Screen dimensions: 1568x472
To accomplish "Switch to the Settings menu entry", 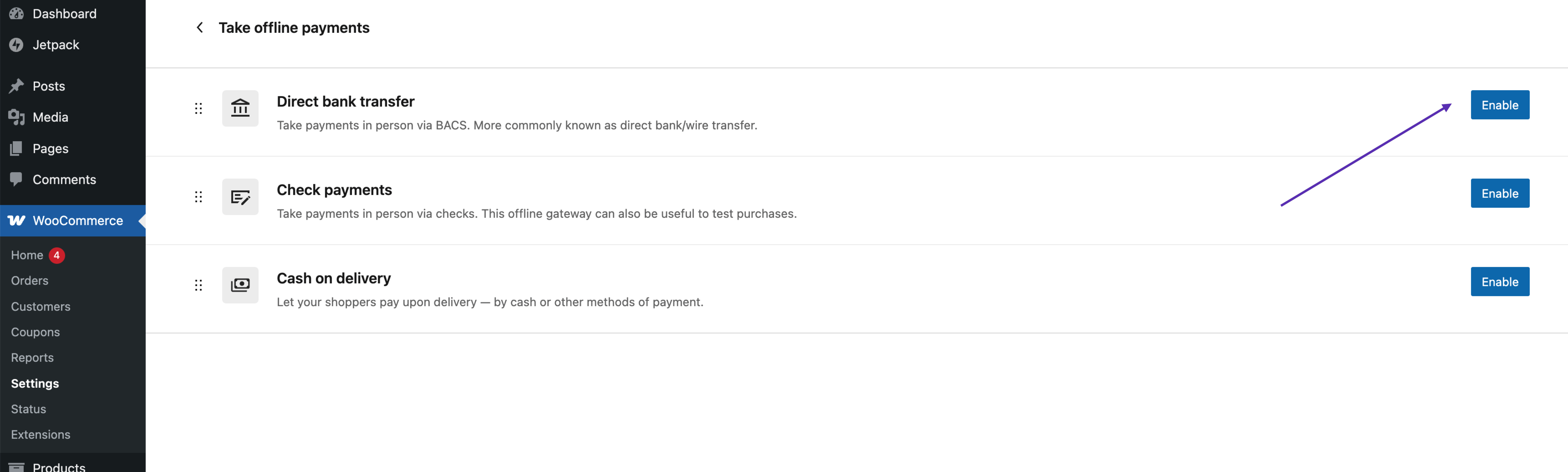I will 35,383.
